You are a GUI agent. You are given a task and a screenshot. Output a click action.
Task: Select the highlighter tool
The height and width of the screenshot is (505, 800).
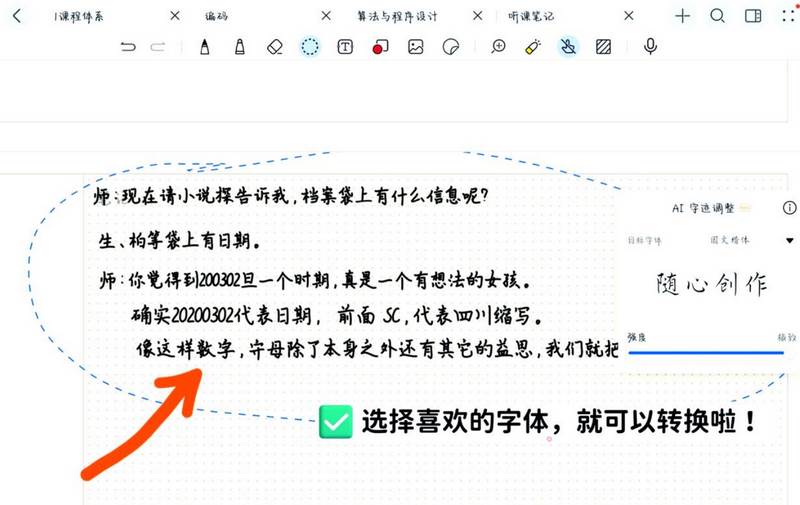pos(239,47)
